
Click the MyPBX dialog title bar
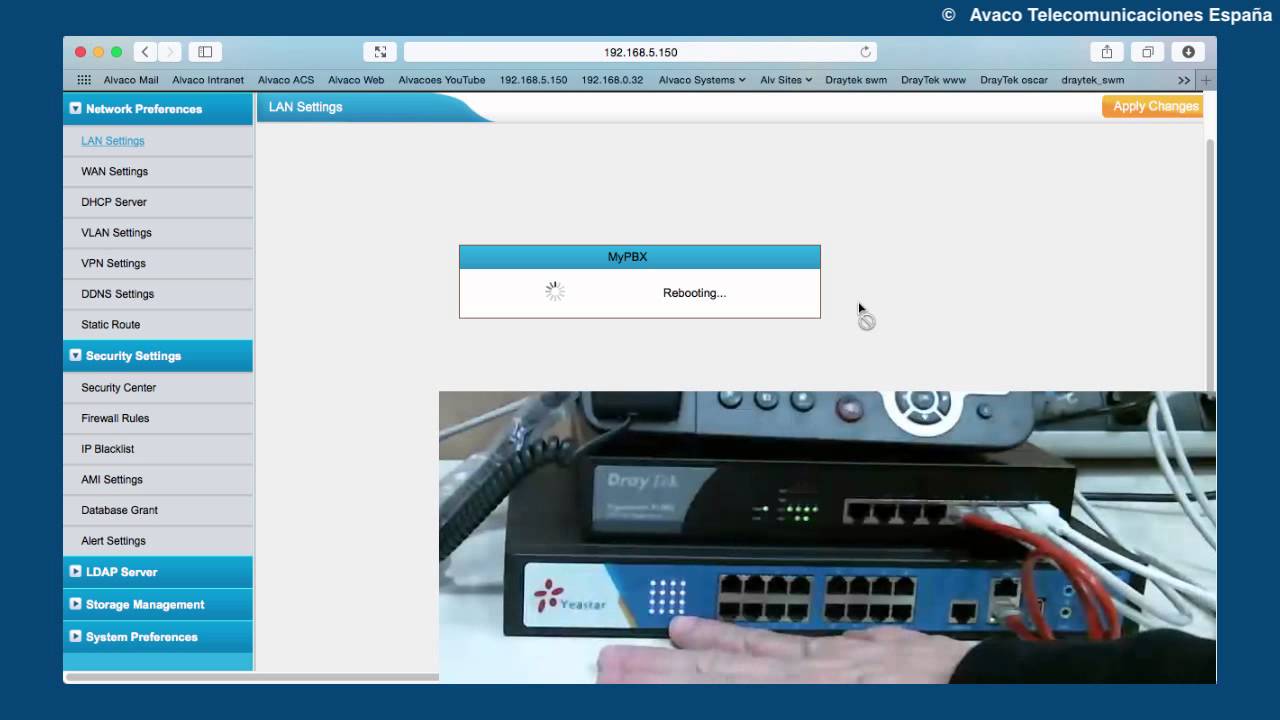tap(640, 257)
